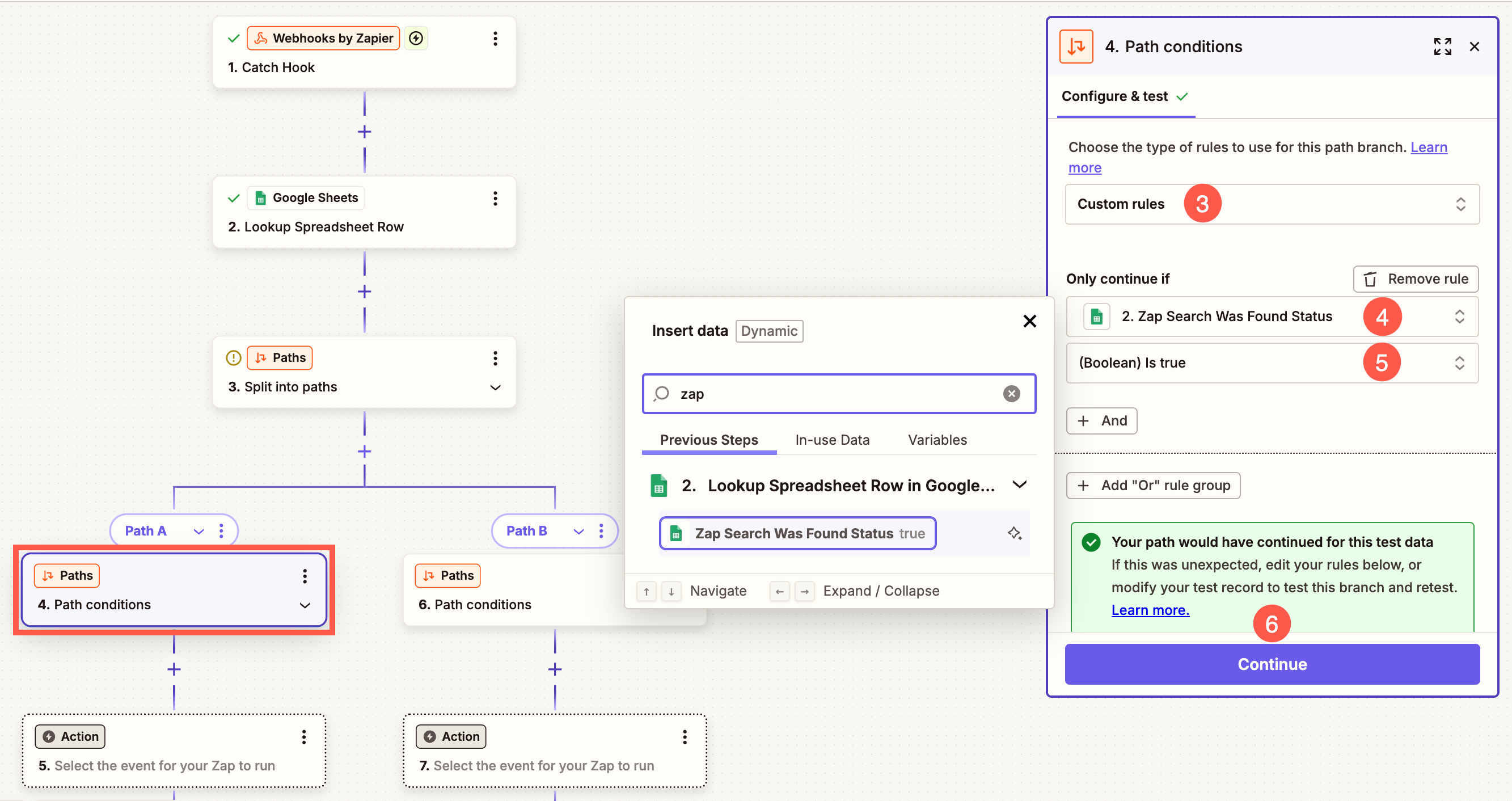Open the Path B three-dot menu
This screenshot has width=1512, height=801.
tap(601, 531)
